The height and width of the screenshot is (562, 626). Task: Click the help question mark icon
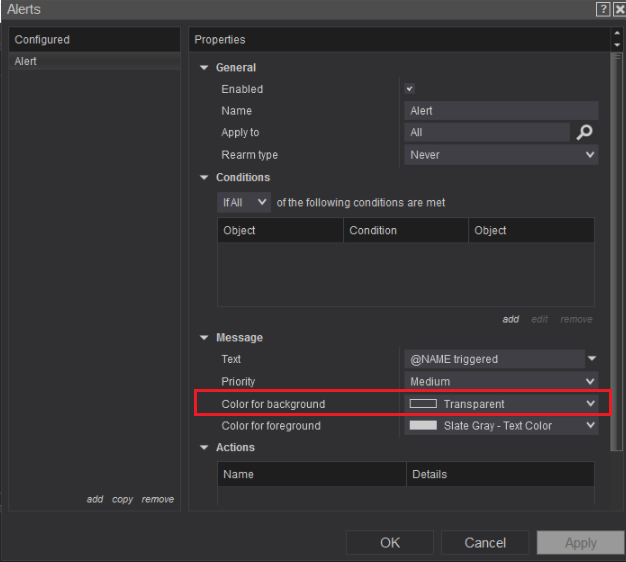(x=603, y=9)
